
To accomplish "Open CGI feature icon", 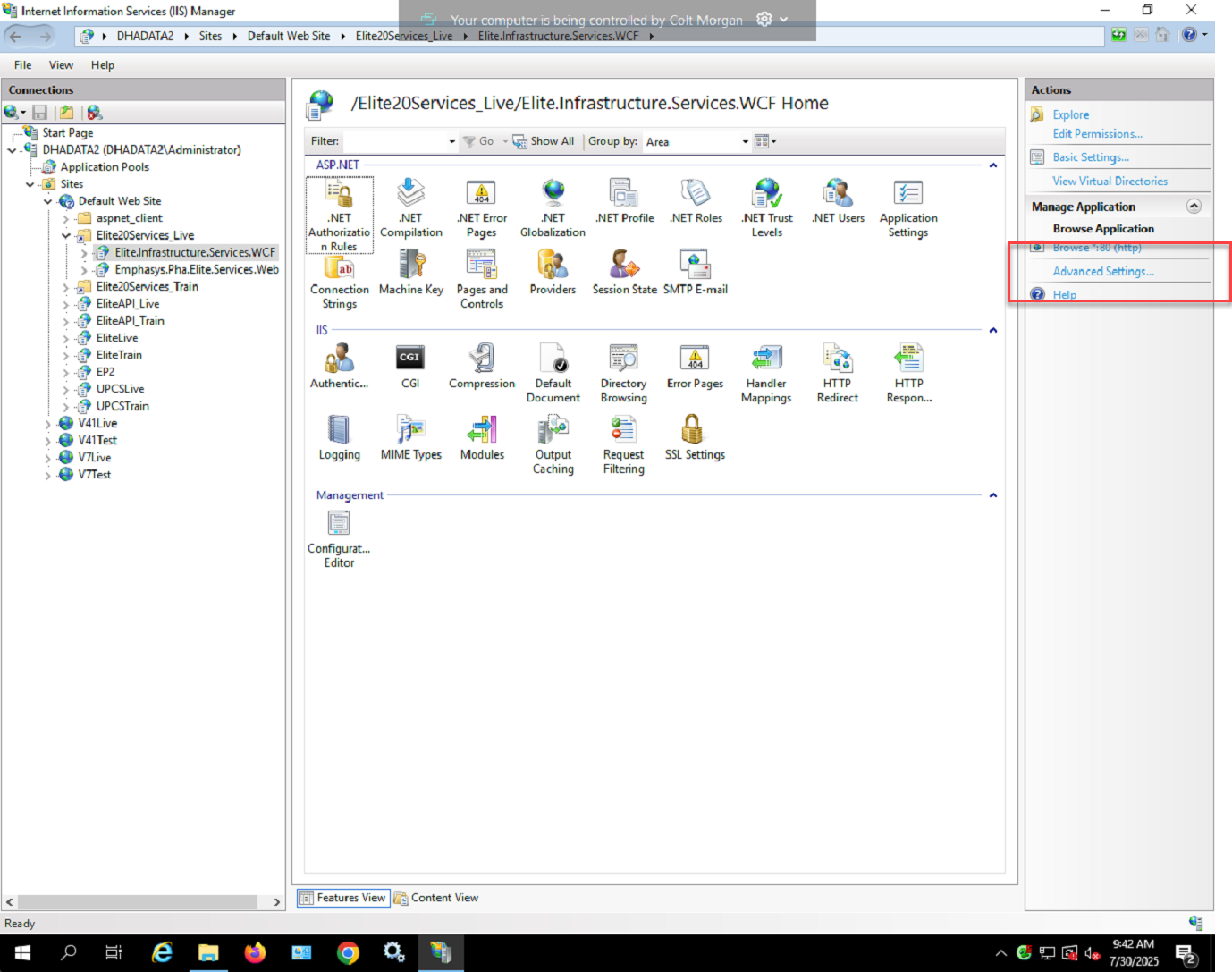I will point(410,367).
